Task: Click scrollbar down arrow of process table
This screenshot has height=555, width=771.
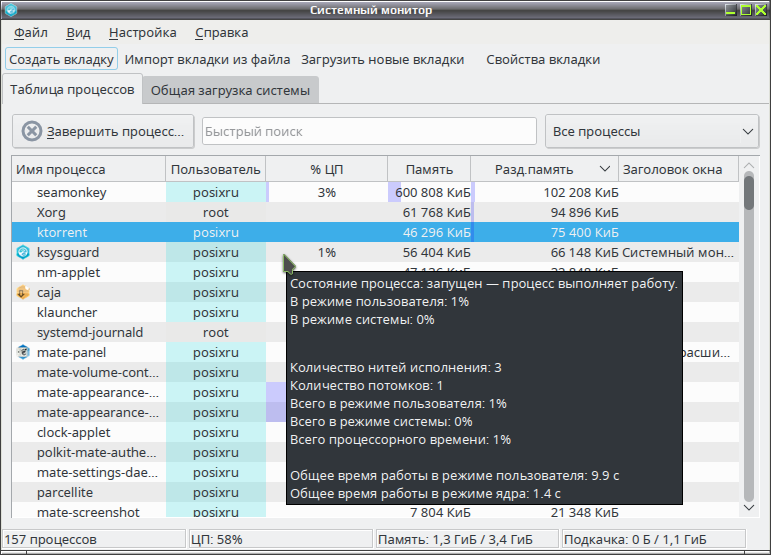Action: 749,508
